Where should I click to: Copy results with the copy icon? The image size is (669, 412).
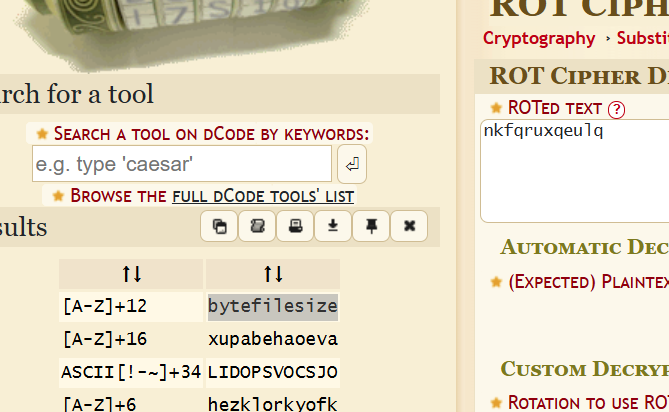pos(219,226)
